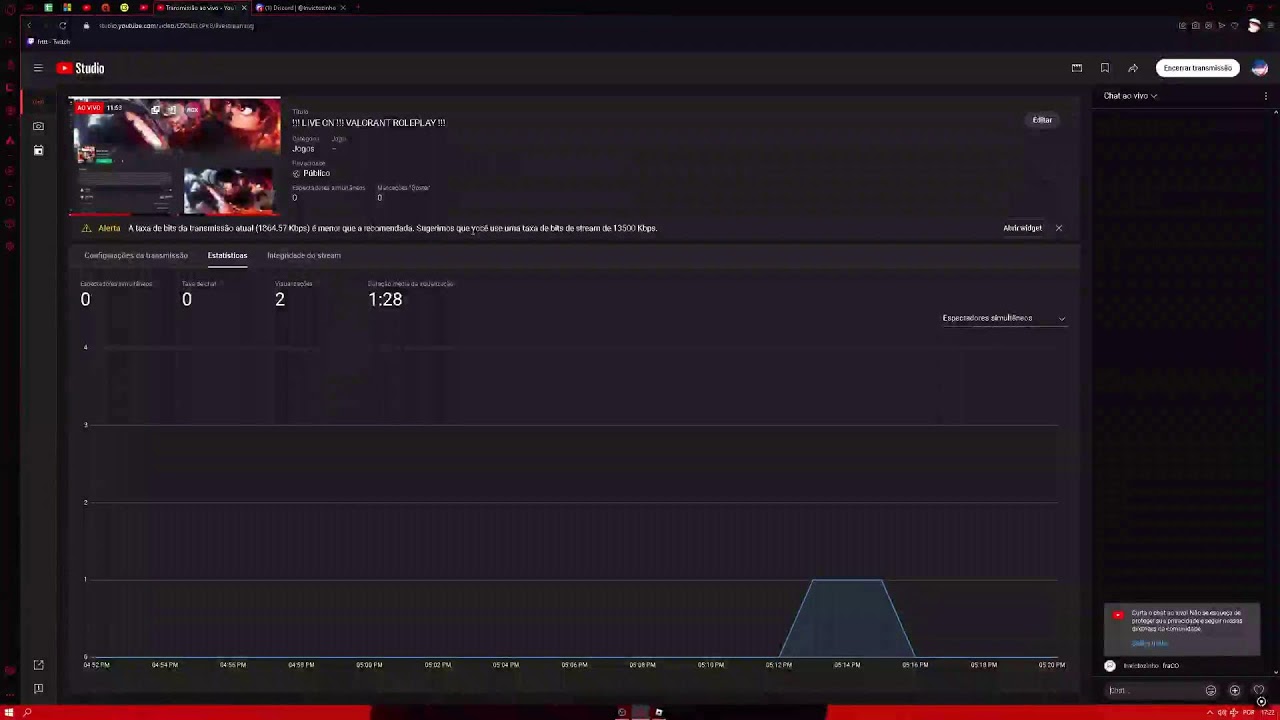The image size is (1280, 720).
Task: Click the browser address bar URL
Action: tap(176, 25)
